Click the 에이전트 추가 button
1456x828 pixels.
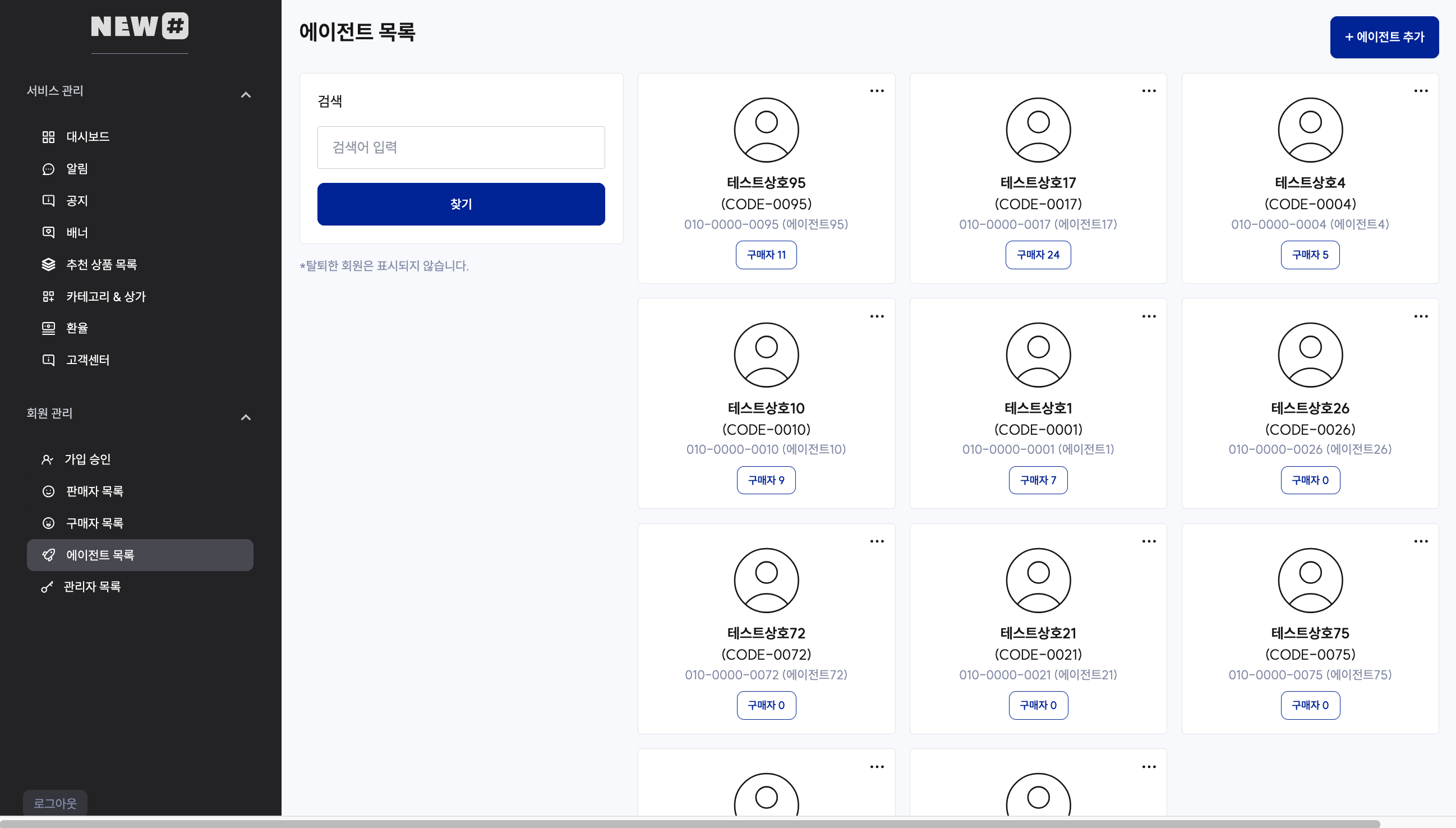pyautogui.click(x=1384, y=37)
